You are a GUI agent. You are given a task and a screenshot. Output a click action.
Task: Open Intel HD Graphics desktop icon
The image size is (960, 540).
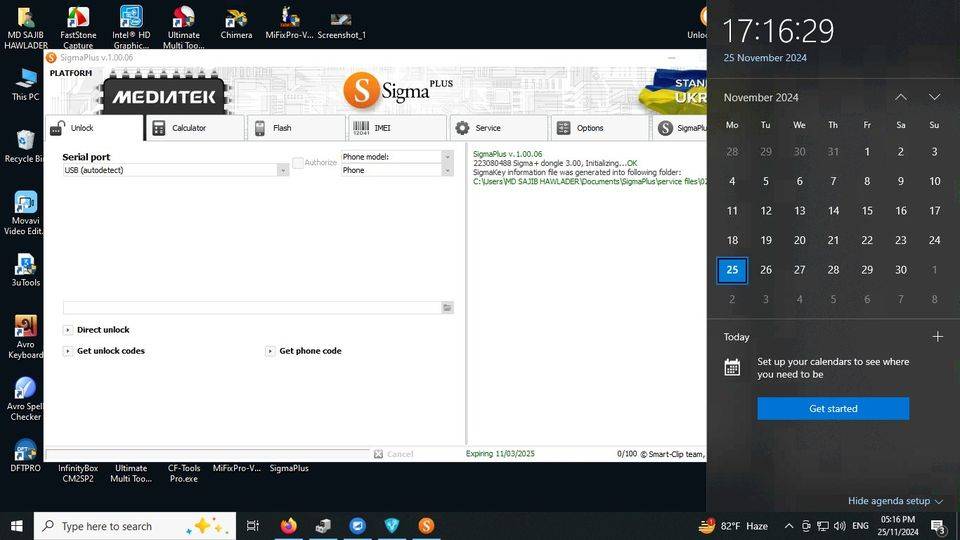click(131, 27)
